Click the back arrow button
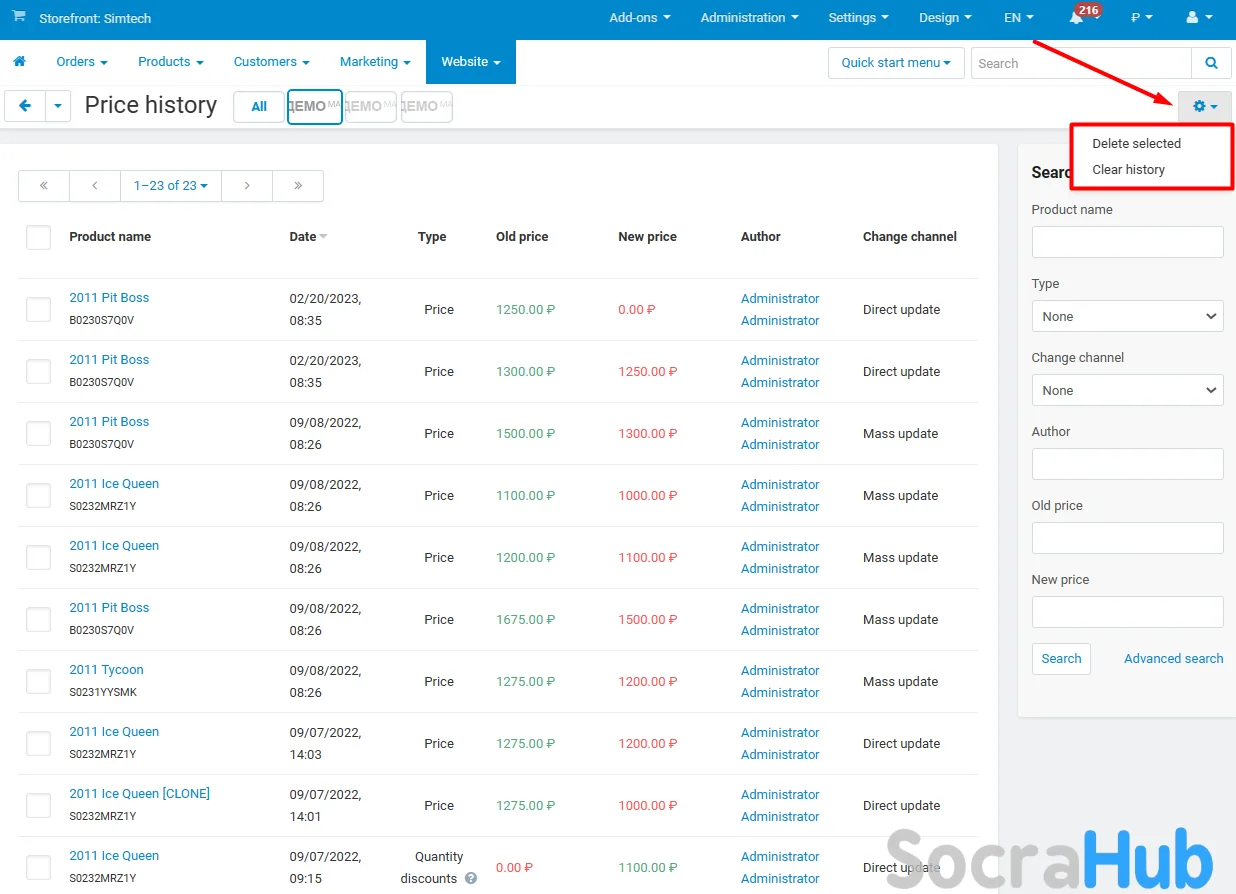This screenshot has height=894, width=1236. coord(25,106)
